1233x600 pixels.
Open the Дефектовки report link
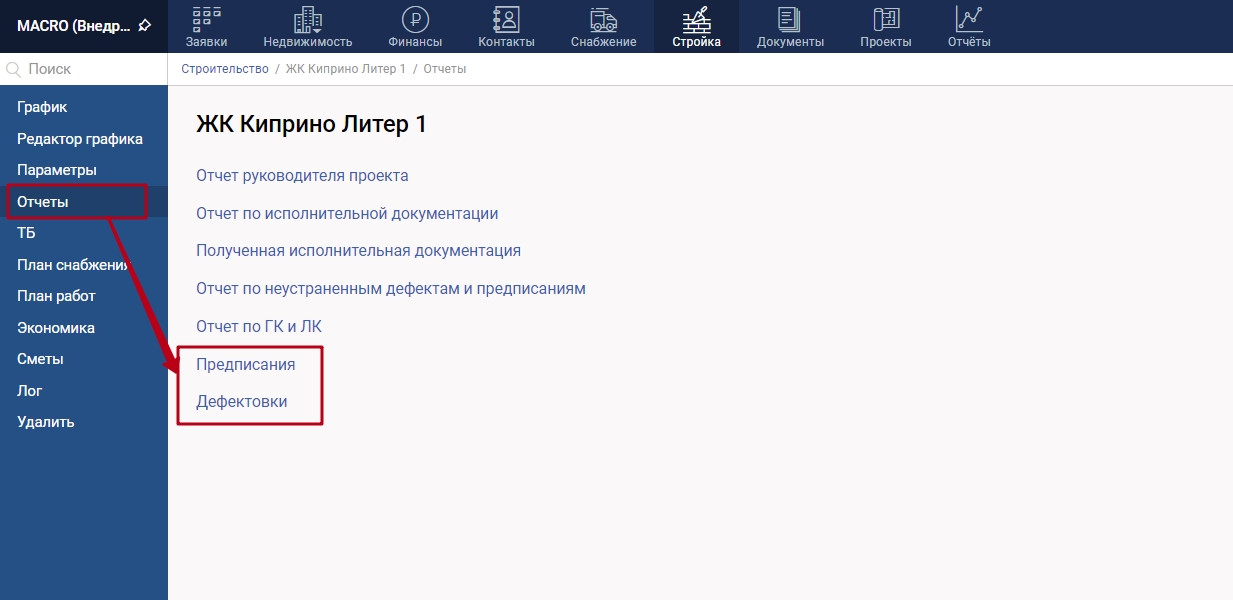click(241, 402)
